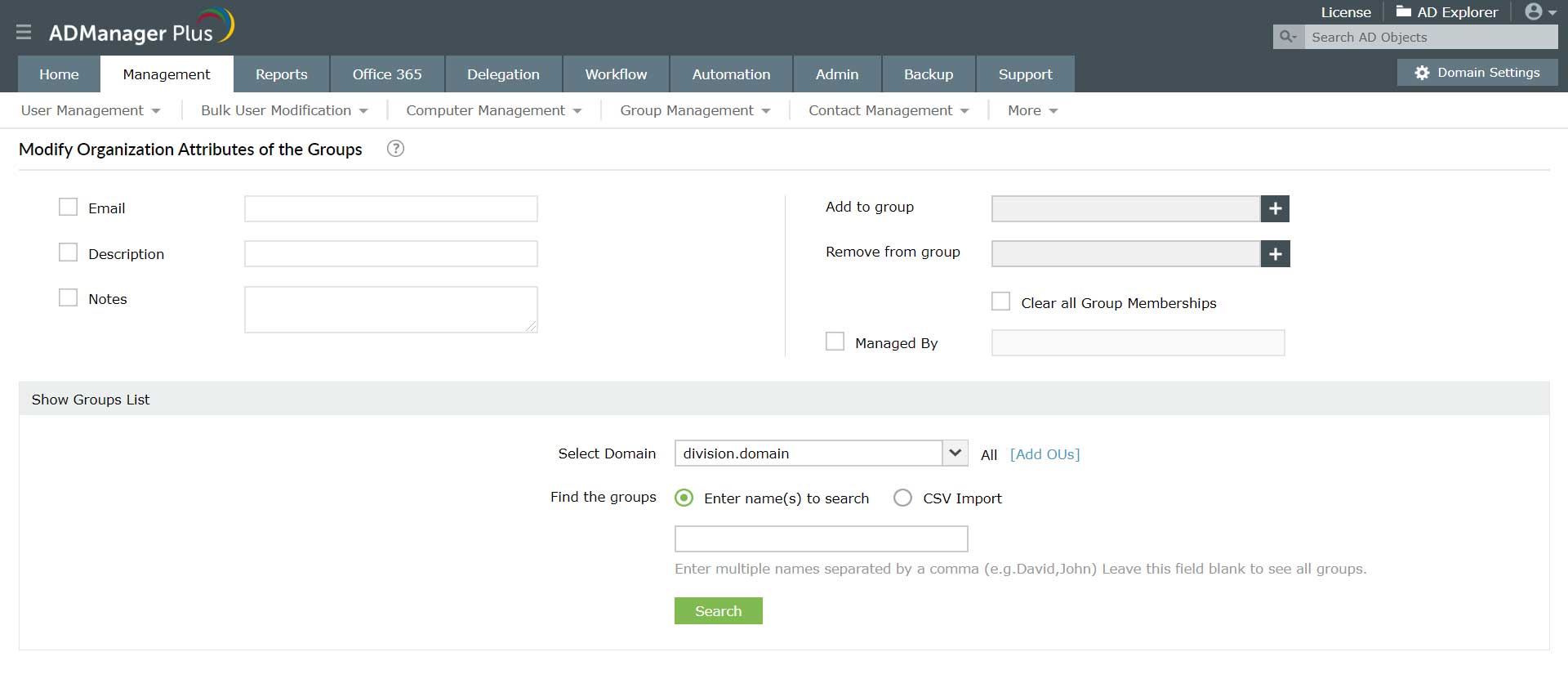1568x688 pixels.
Task: Tick the Clear all Group Memberships checkbox
Action: (1000, 302)
